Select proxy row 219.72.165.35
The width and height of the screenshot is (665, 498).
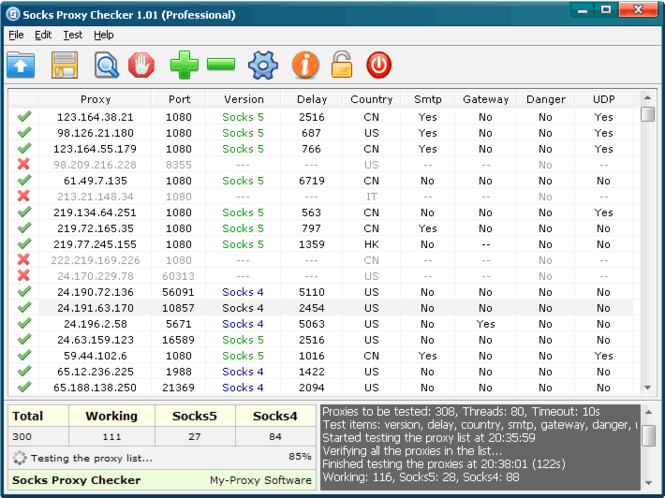(x=321, y=228)
